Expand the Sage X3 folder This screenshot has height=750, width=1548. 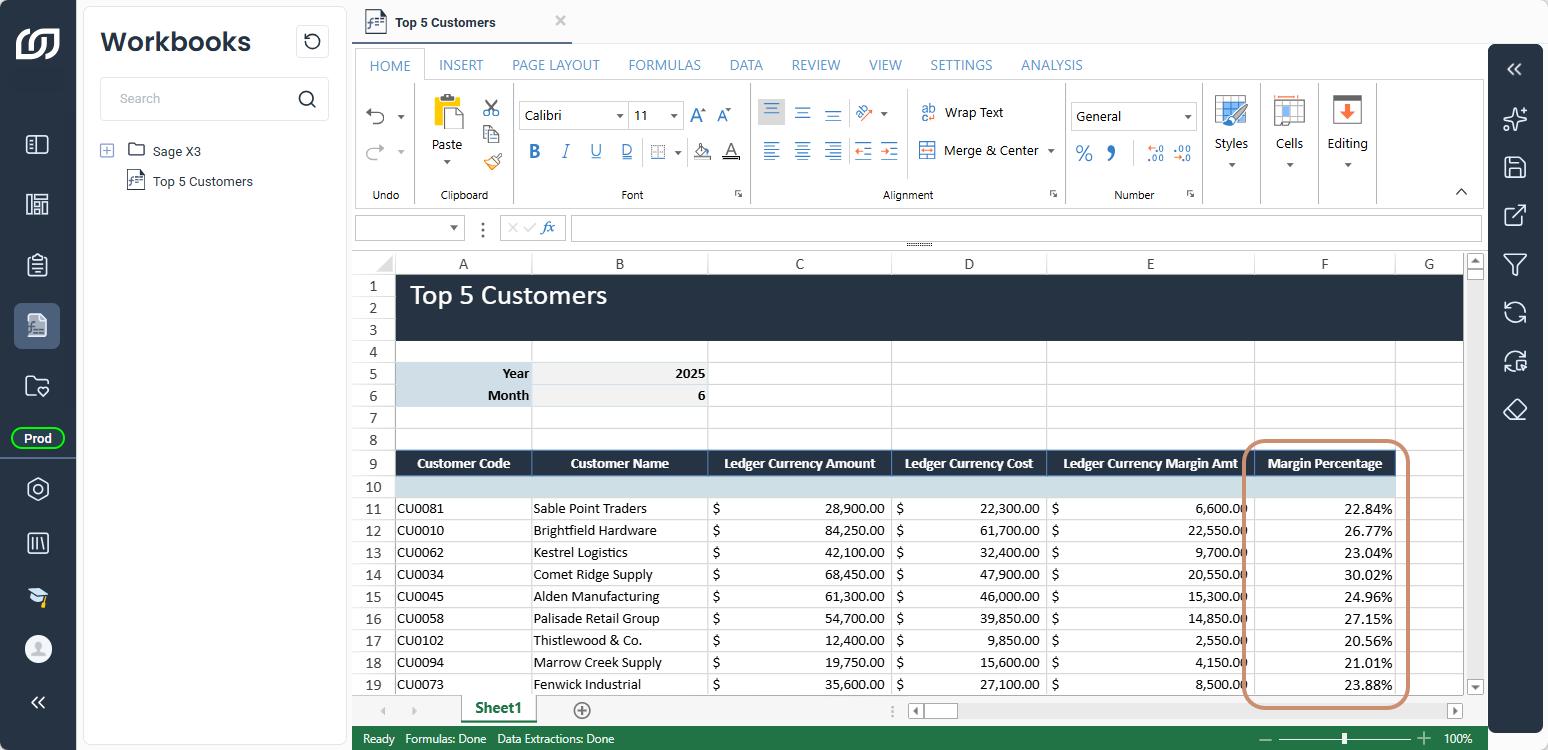[107, 151]
